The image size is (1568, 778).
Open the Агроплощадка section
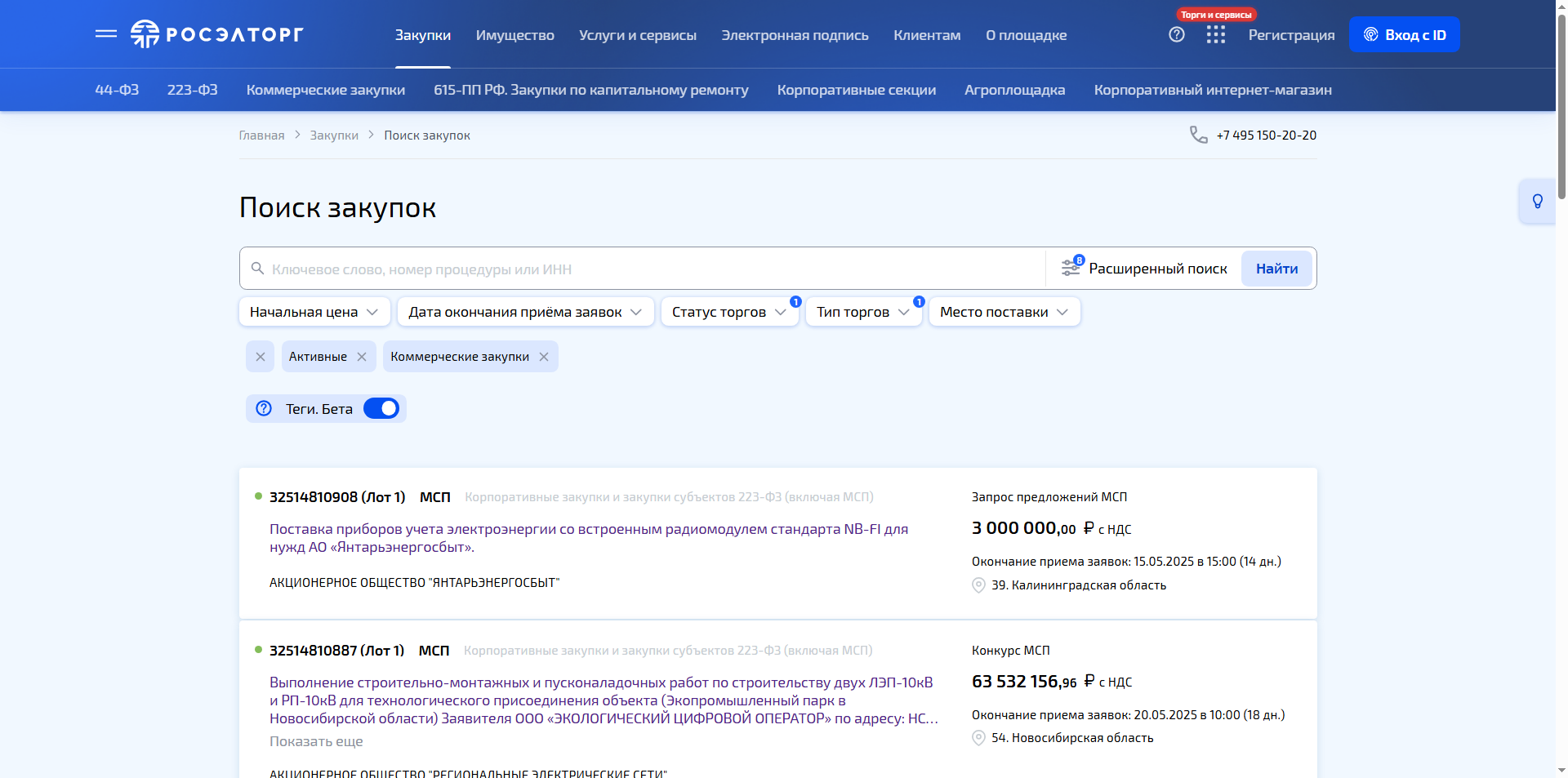coord(1015,90)
